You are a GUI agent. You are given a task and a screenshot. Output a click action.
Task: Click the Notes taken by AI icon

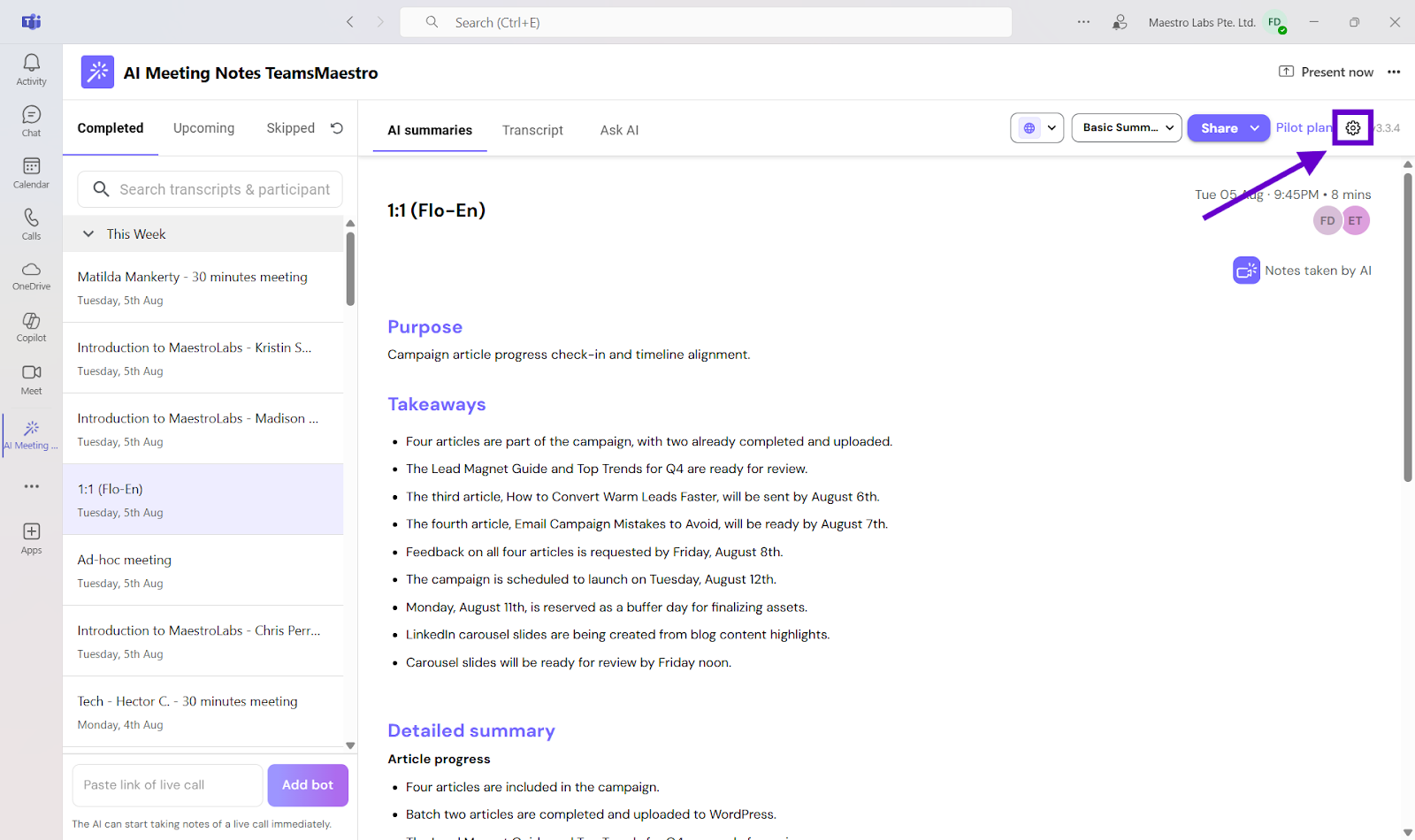[x=1246, y=271]
